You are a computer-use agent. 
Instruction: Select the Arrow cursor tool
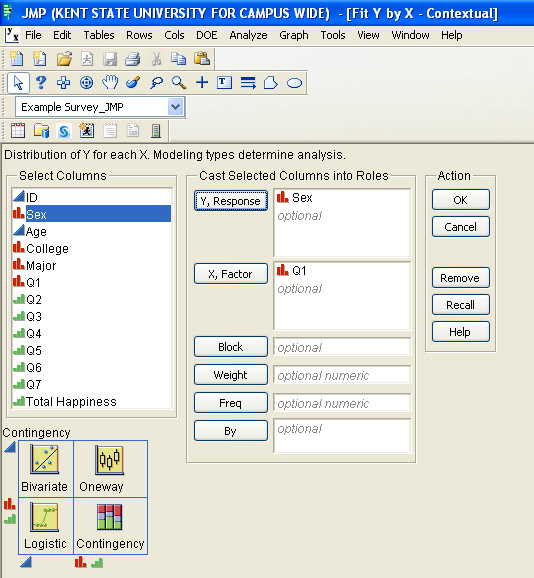point(18,83)
